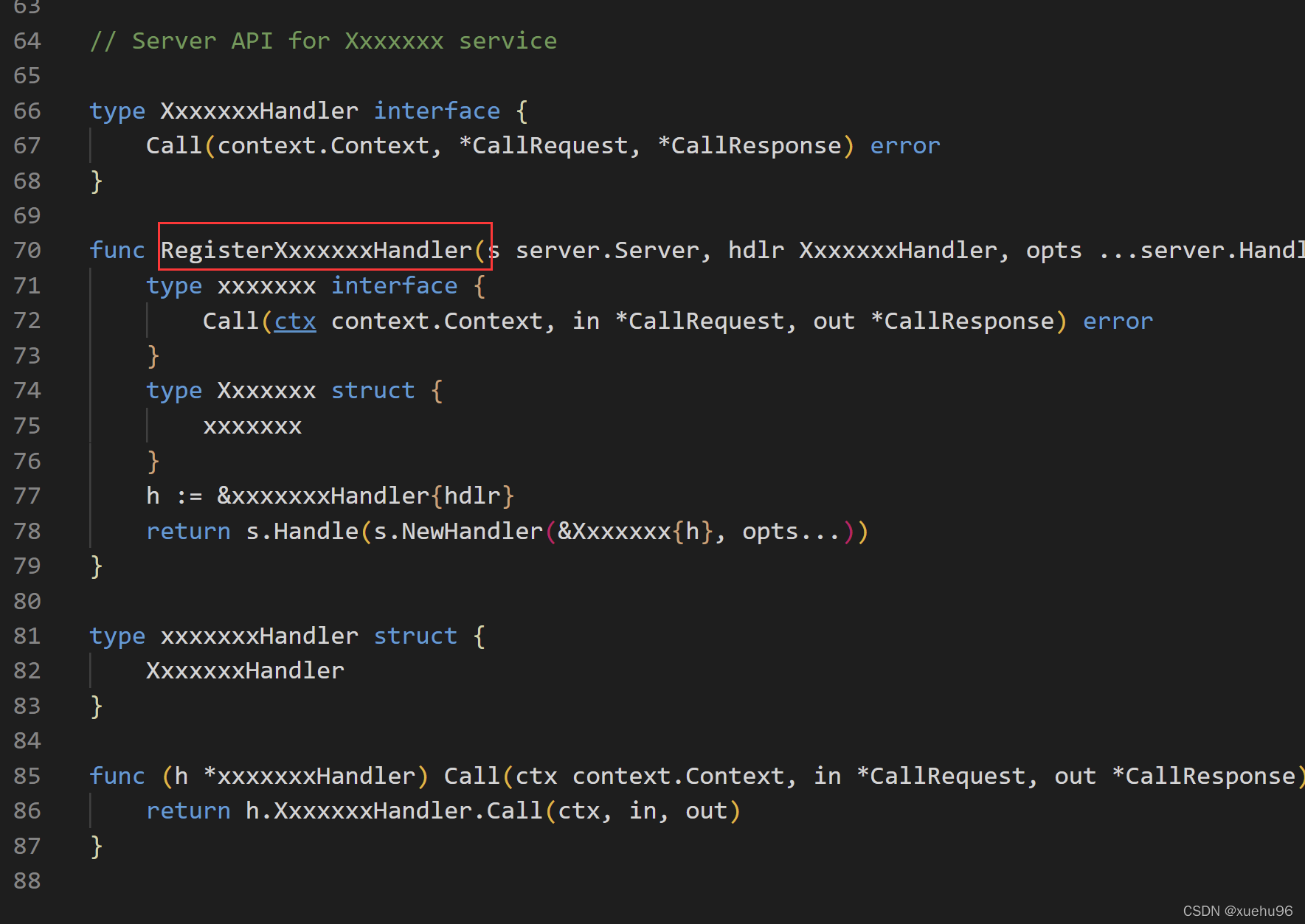
Task: Click *CallRequest on line 67
Action: click(x=543, y=145)
